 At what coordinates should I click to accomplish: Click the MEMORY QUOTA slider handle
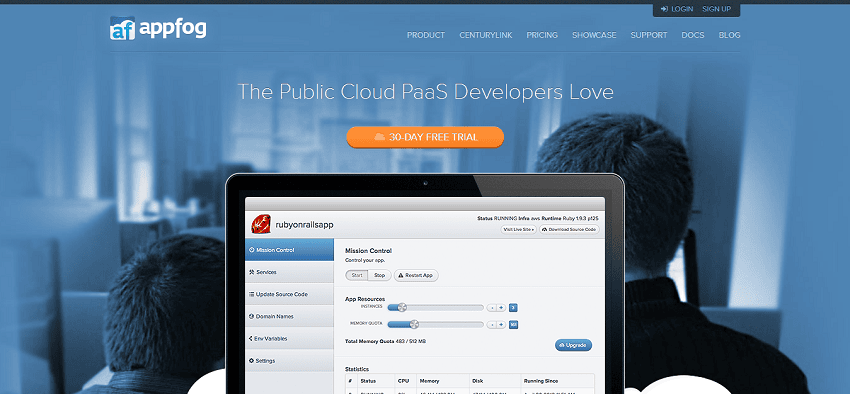(x=414, y=325)
